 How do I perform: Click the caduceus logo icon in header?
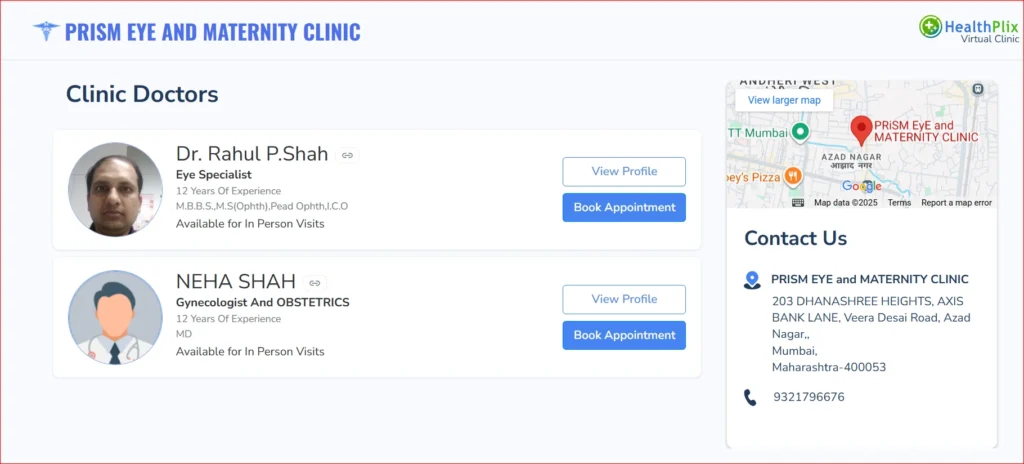tap(46, 31)
